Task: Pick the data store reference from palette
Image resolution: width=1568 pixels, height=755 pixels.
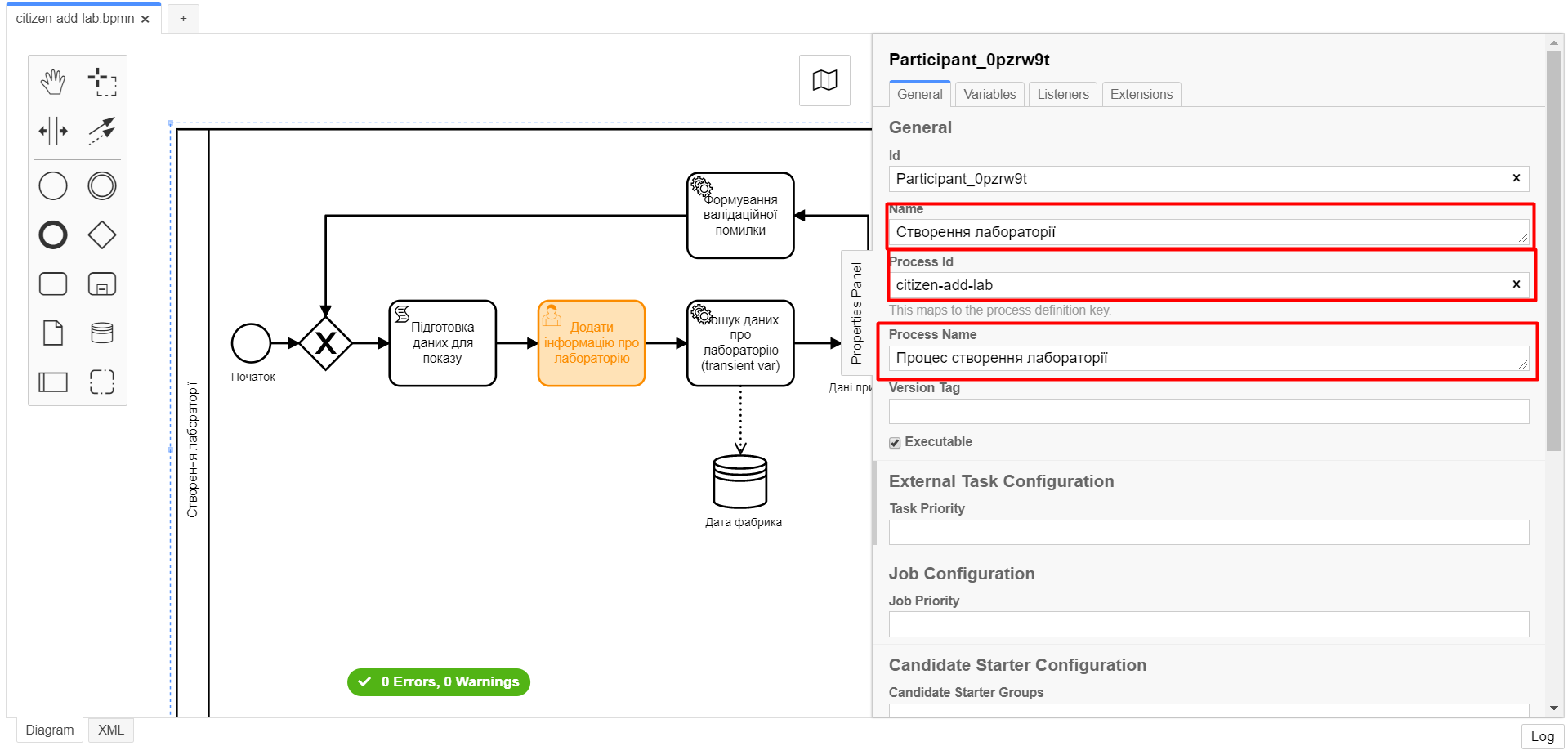Action: [102, 333]
